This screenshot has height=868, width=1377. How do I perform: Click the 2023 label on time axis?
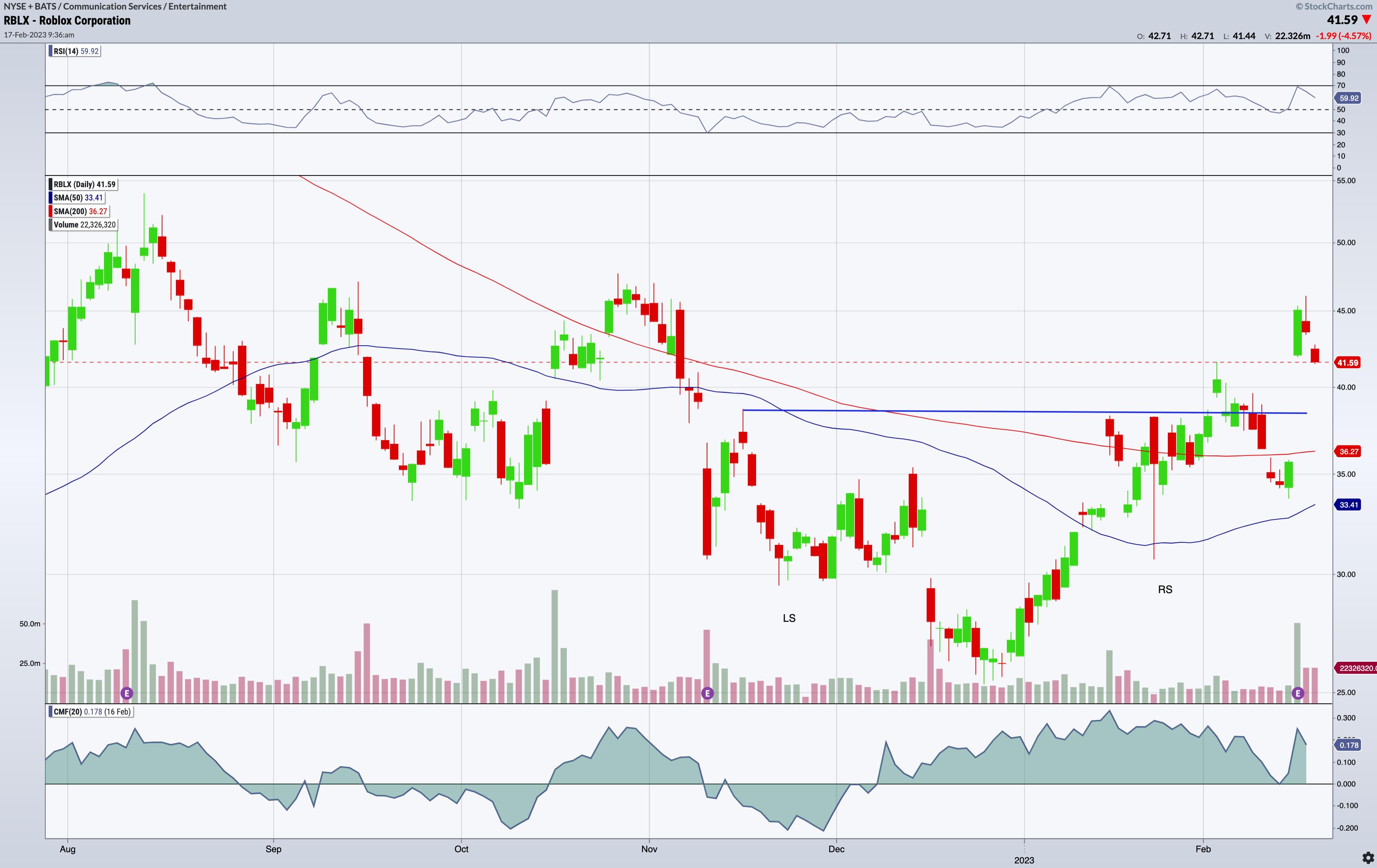(x=1024, y=860)
